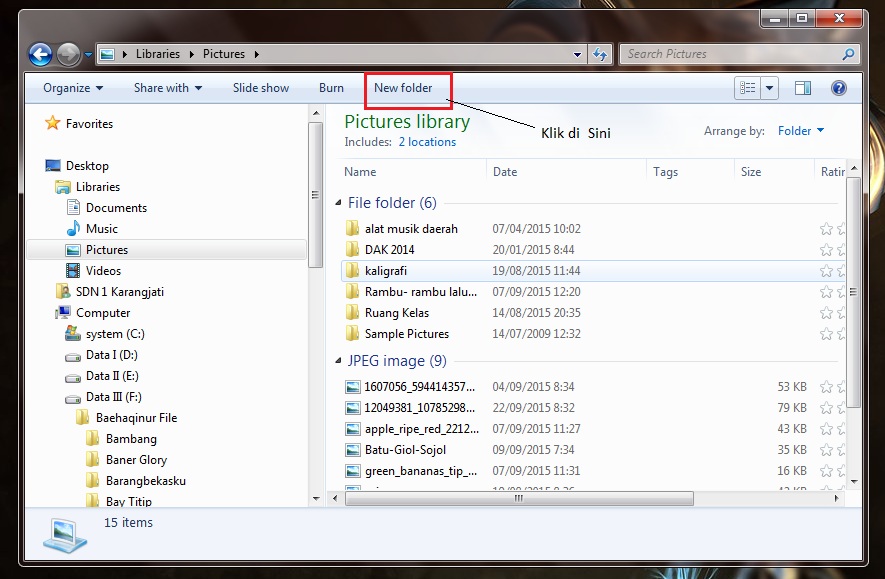Click the Back navigation arrow
885x579 pixels.
pos(38,54)
